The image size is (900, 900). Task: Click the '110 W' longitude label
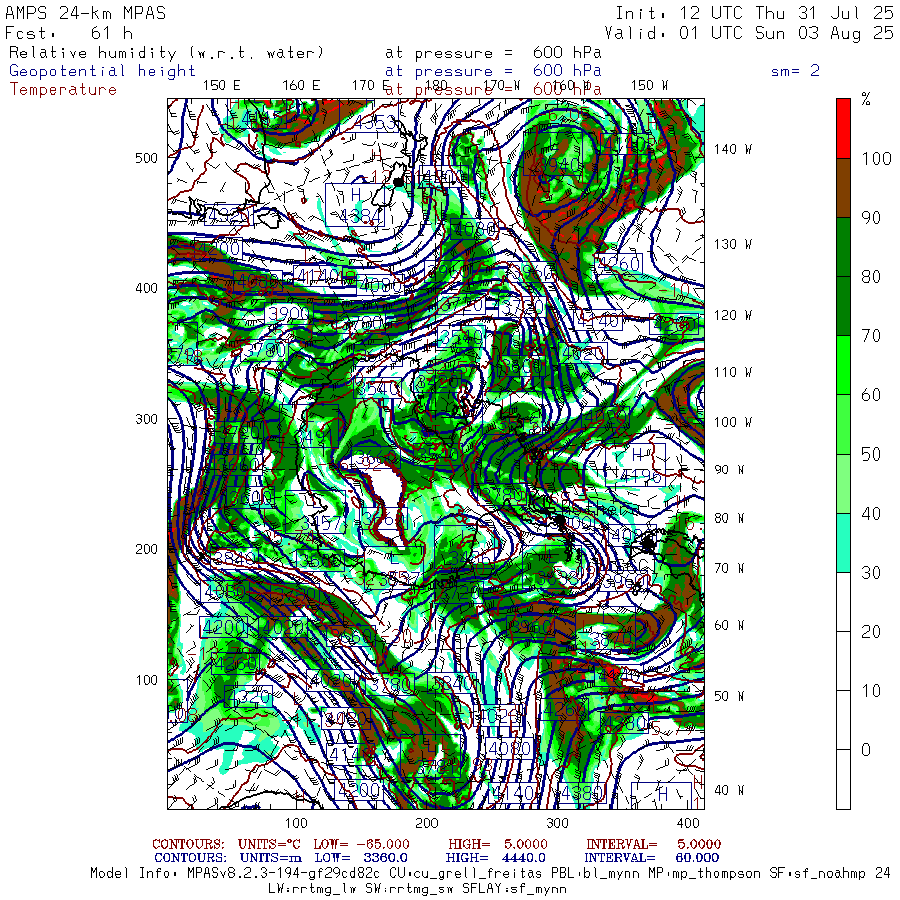tap(733, 373)
